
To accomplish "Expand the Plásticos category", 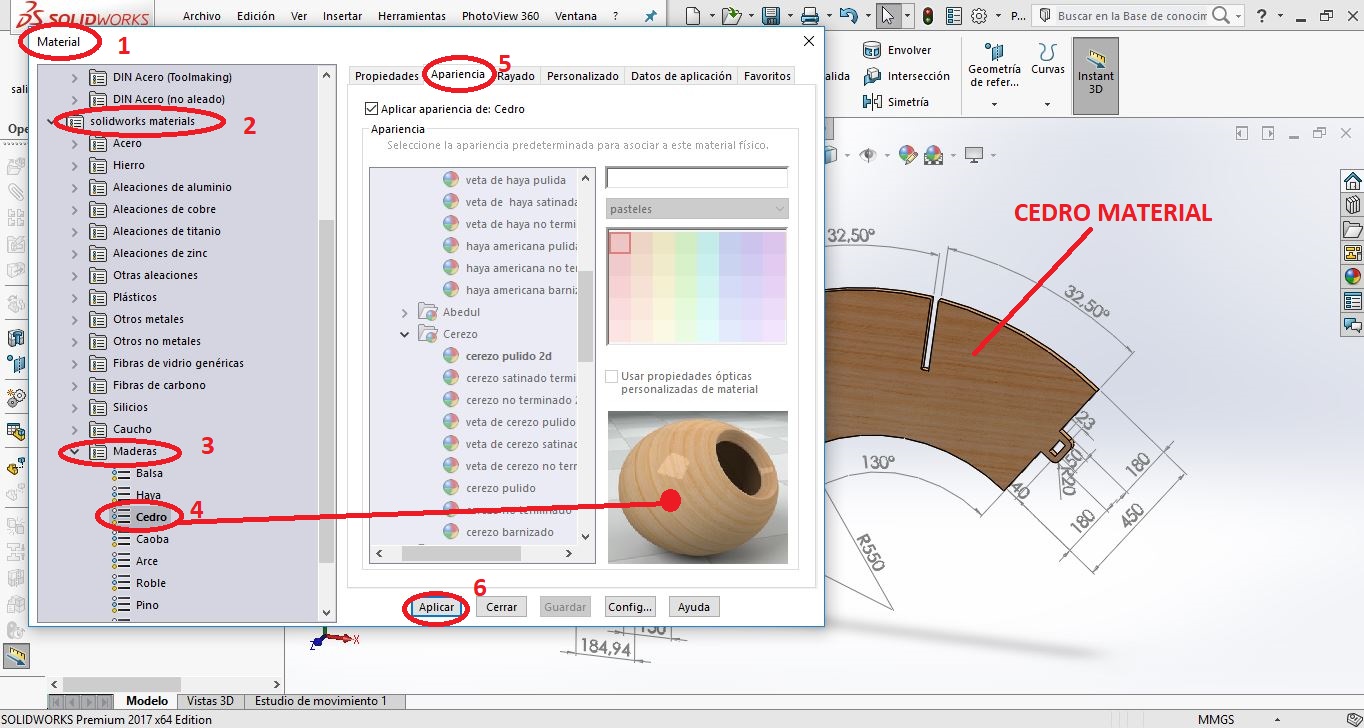I will point(74,297).
